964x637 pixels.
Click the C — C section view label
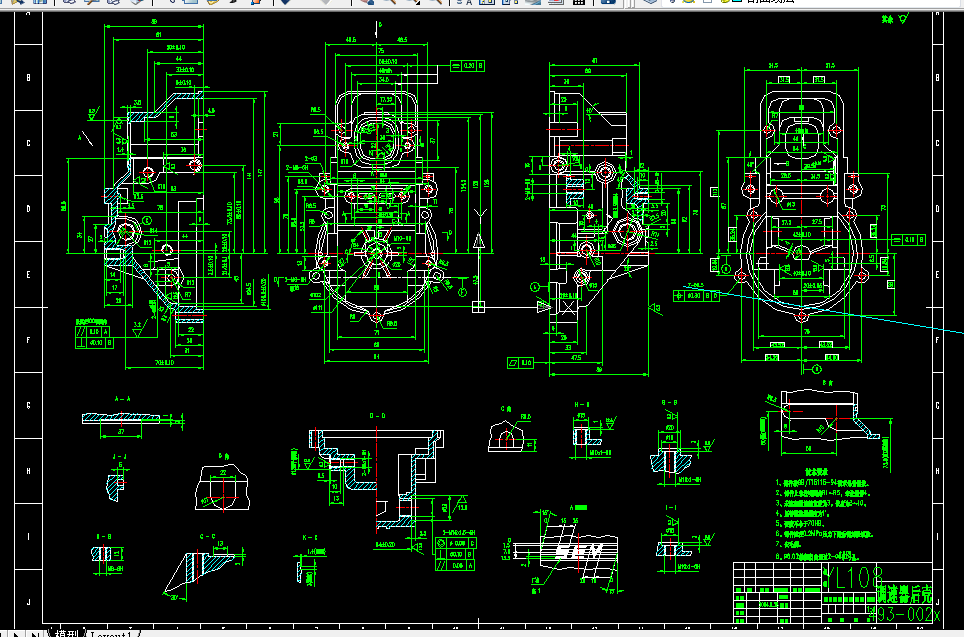point(208,536)
